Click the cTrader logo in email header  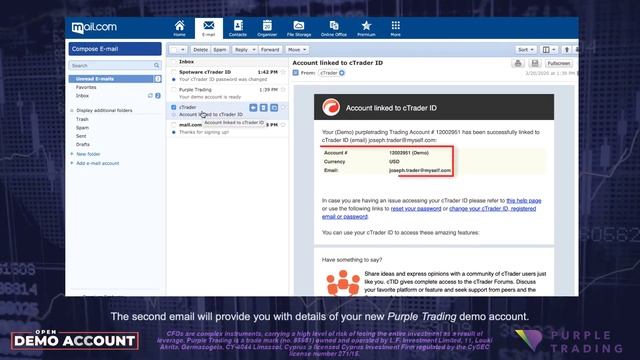[331, 107]
